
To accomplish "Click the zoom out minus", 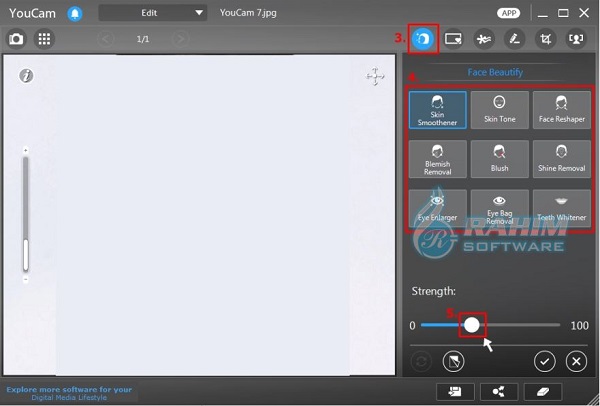I will [x=26, y=279].
